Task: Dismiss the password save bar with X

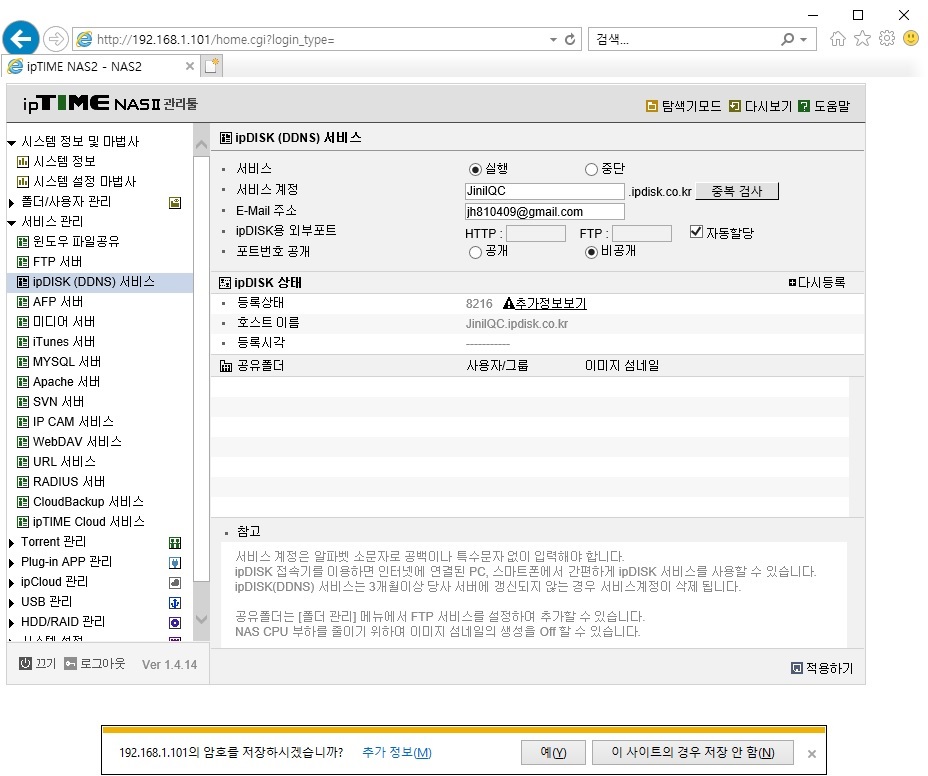Action: [812, 754]
